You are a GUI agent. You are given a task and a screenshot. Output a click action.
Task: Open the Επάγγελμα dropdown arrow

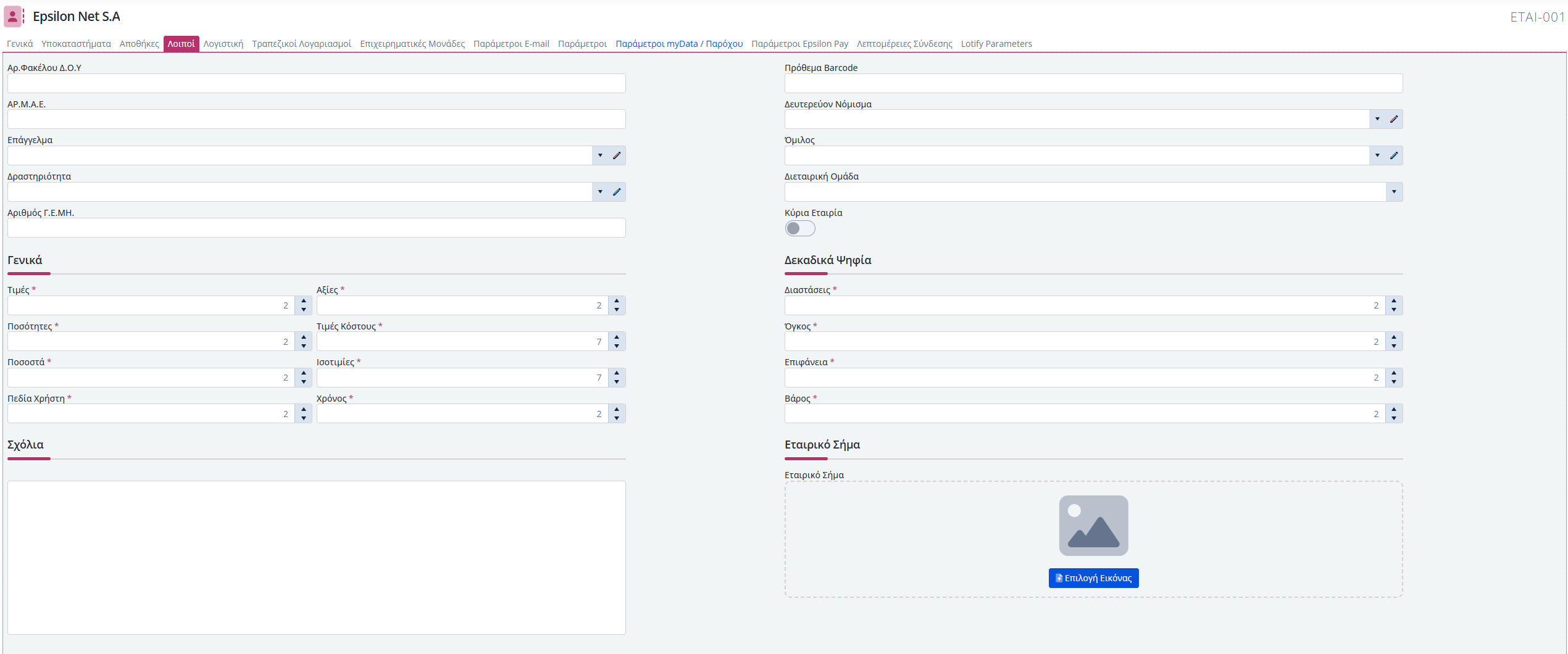(600, 155)
